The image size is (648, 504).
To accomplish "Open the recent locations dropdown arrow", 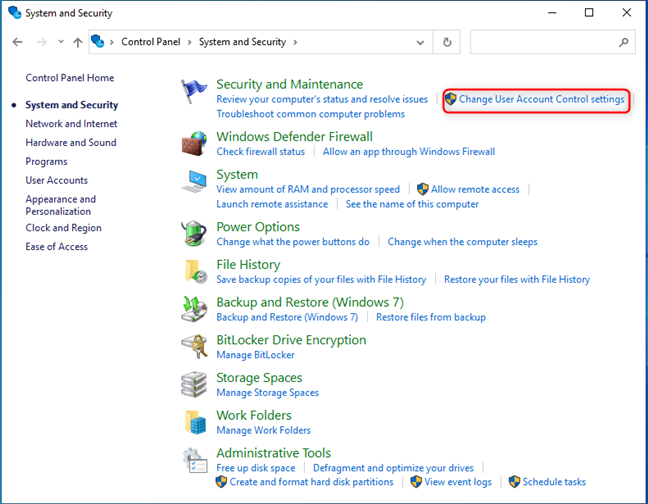I will pyautogui.click(x=61, y=42).
